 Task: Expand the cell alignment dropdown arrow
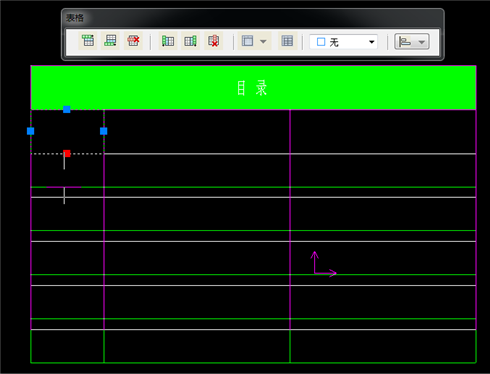422,42
